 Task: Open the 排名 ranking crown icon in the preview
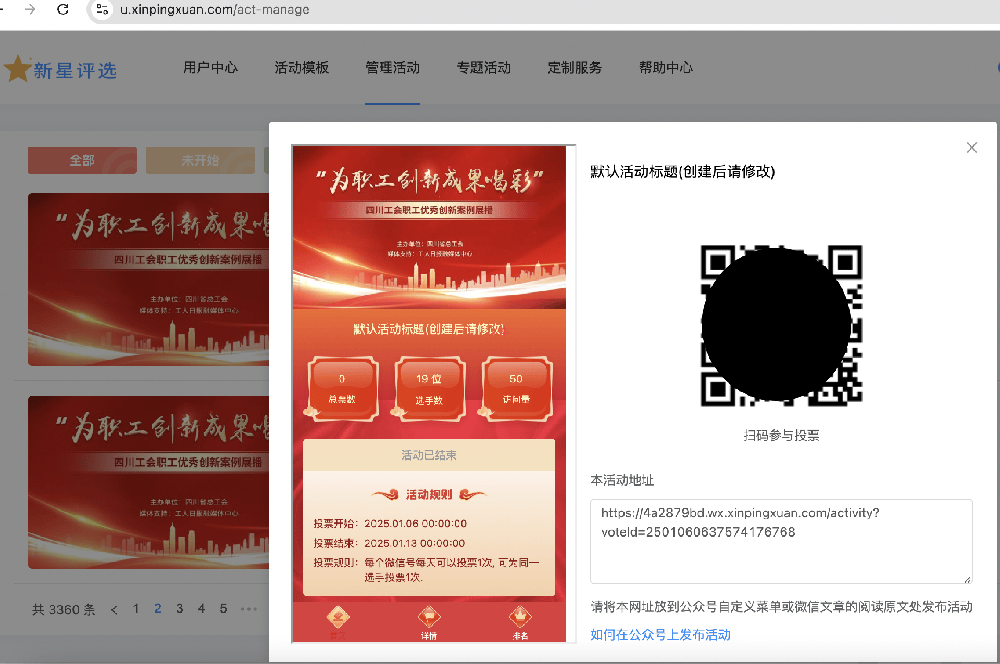pos(520,622)
